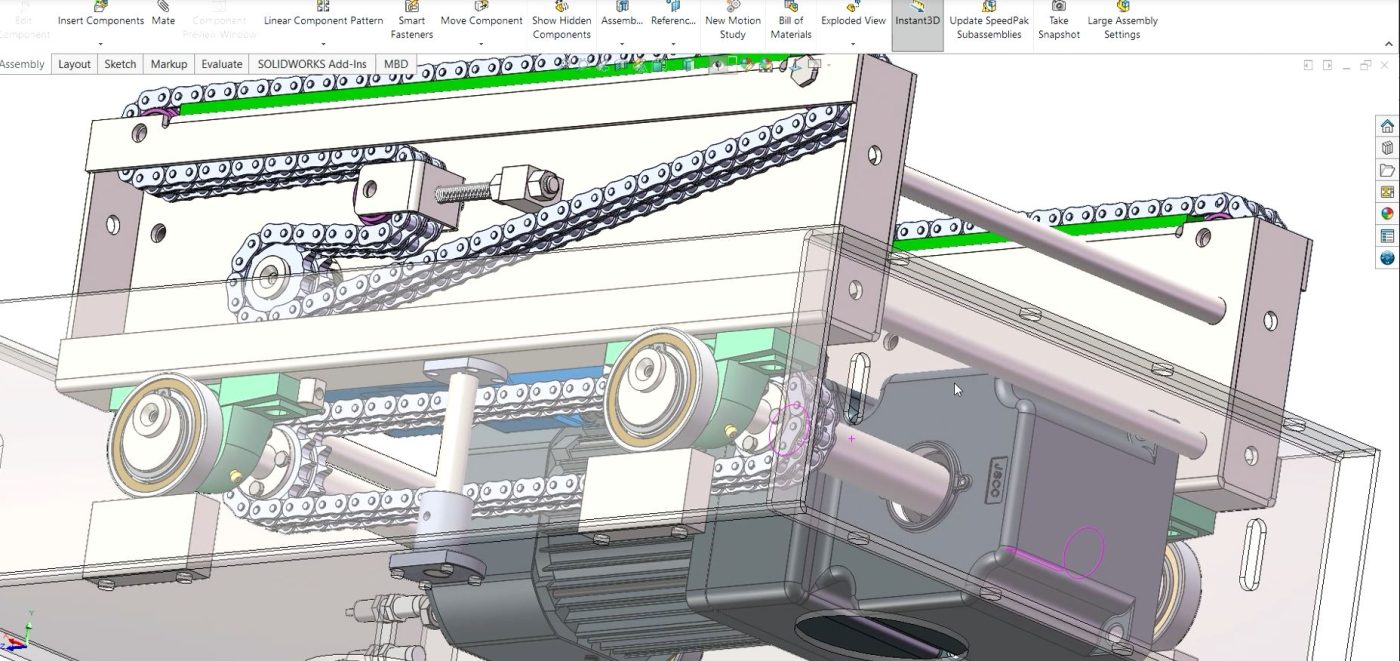
Task: Open the Bill of Materials tool
Action: click(790, 22)
